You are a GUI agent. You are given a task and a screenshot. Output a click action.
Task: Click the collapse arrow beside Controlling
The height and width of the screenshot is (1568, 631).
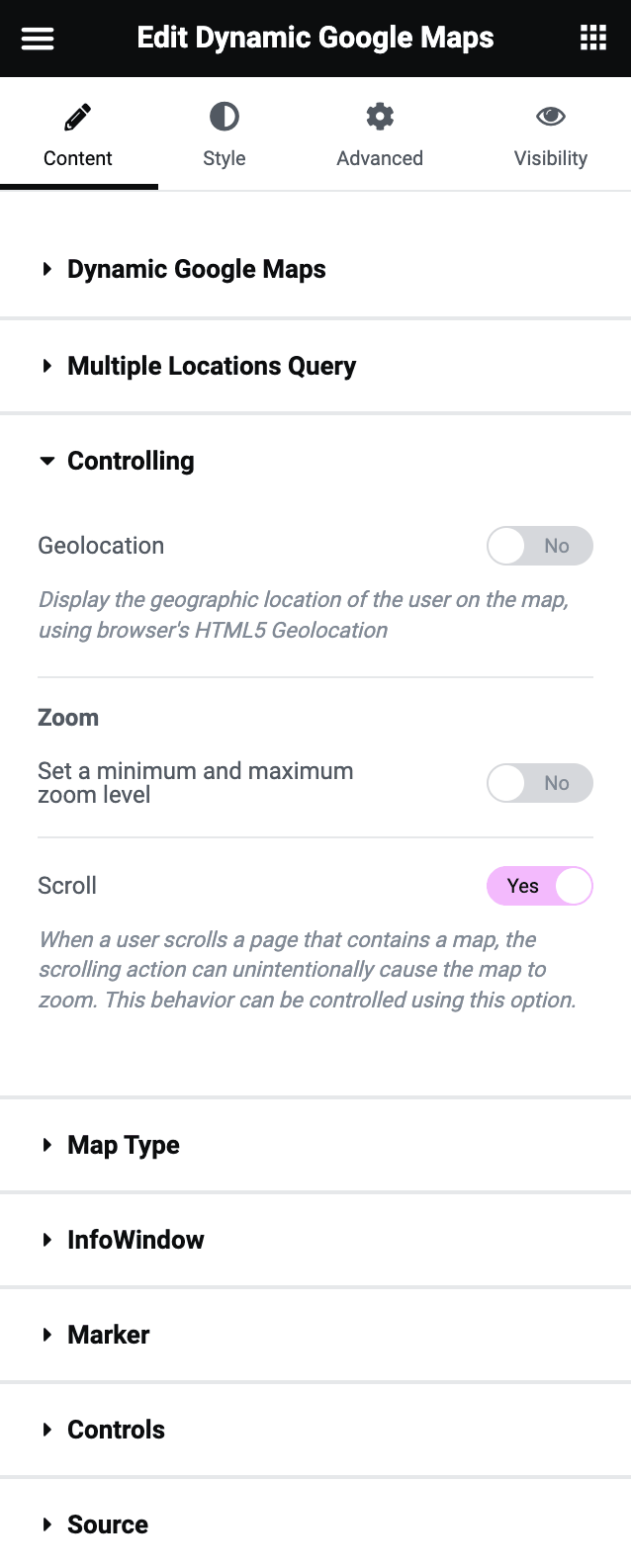tap(46, 460)
